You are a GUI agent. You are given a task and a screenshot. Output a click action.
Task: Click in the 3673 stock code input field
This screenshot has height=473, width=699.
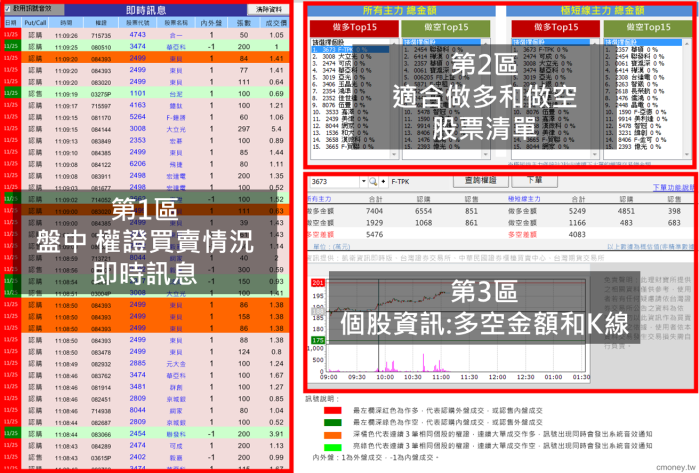point(334,181)
